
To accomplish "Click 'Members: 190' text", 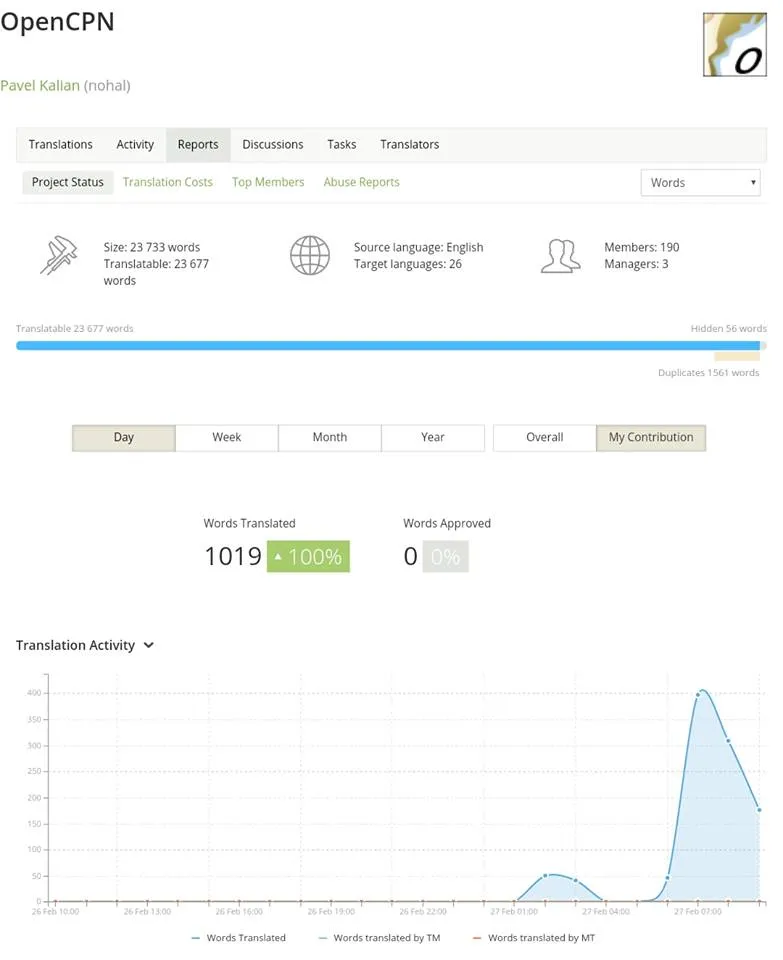I will click(x=642, y=247).
